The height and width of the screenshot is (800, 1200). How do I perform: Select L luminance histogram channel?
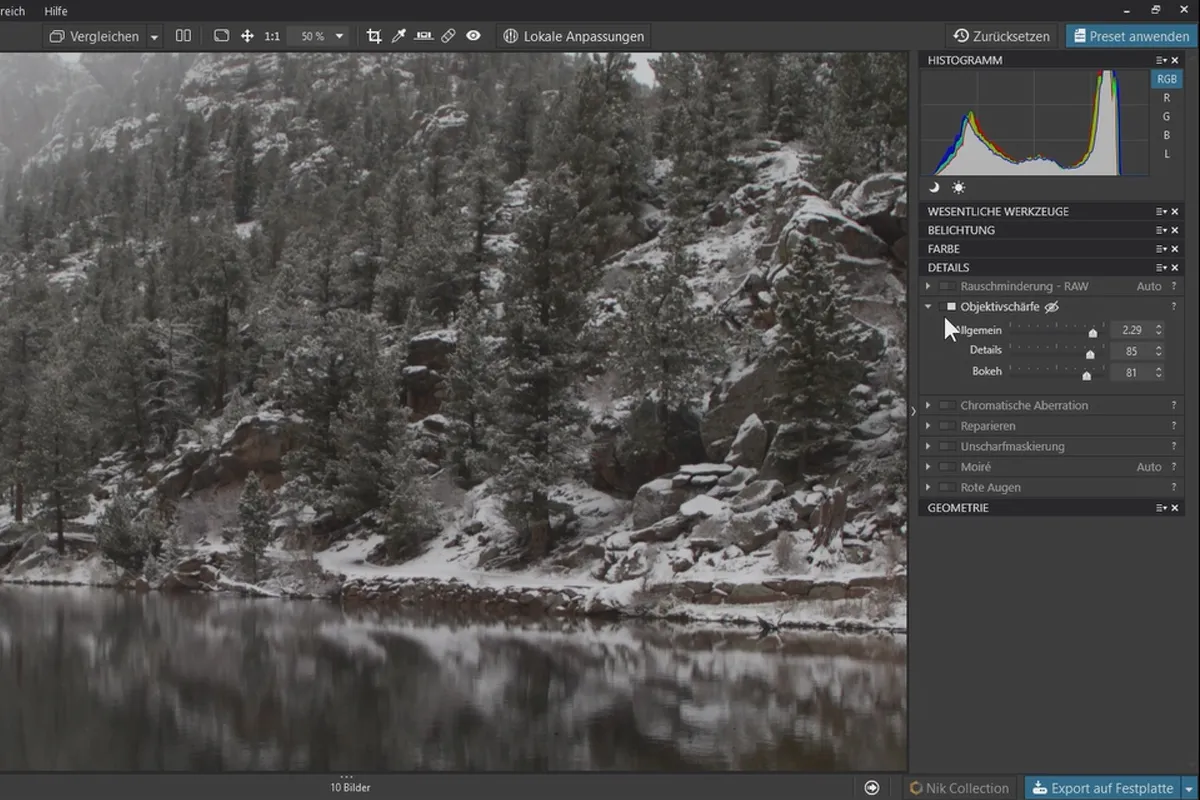coord(1166,154)
